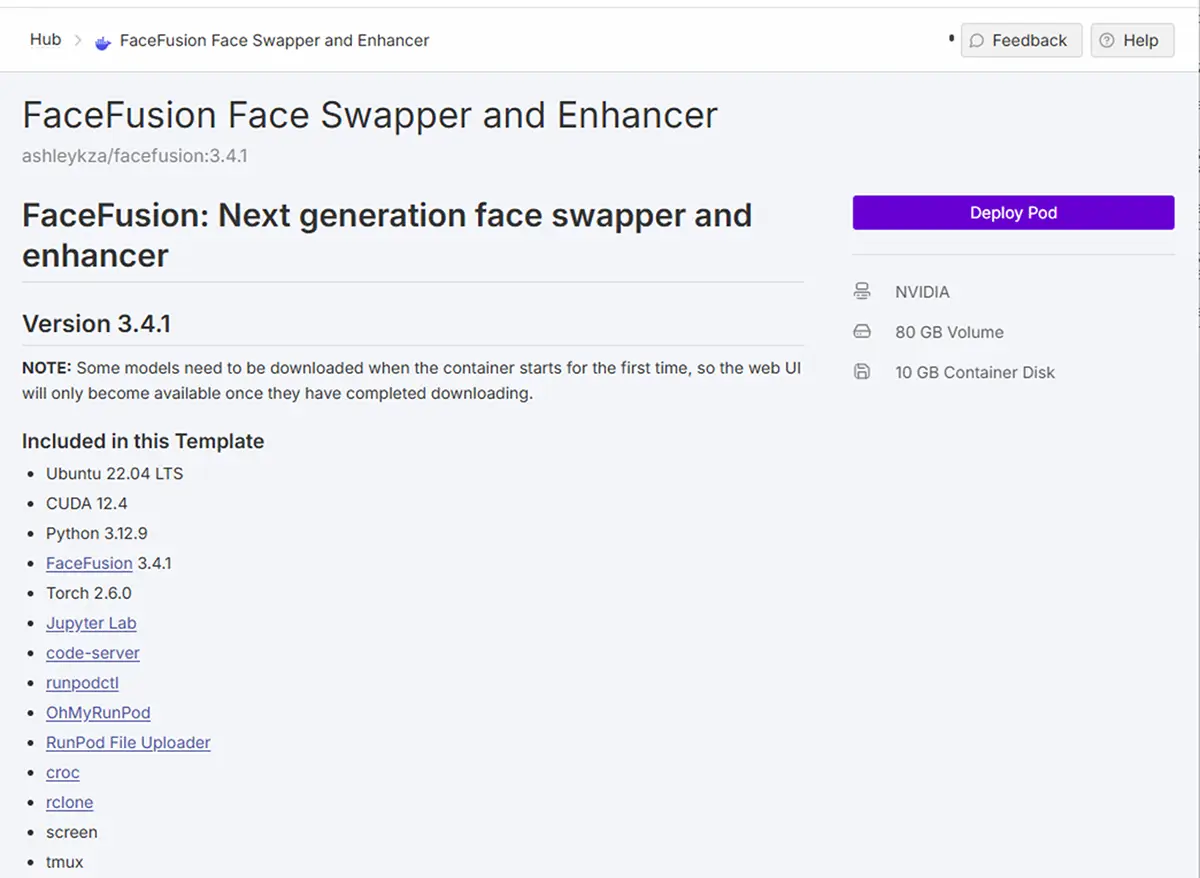Follow the code-server link
1200x878 pixels.
[x=92, y=653]
